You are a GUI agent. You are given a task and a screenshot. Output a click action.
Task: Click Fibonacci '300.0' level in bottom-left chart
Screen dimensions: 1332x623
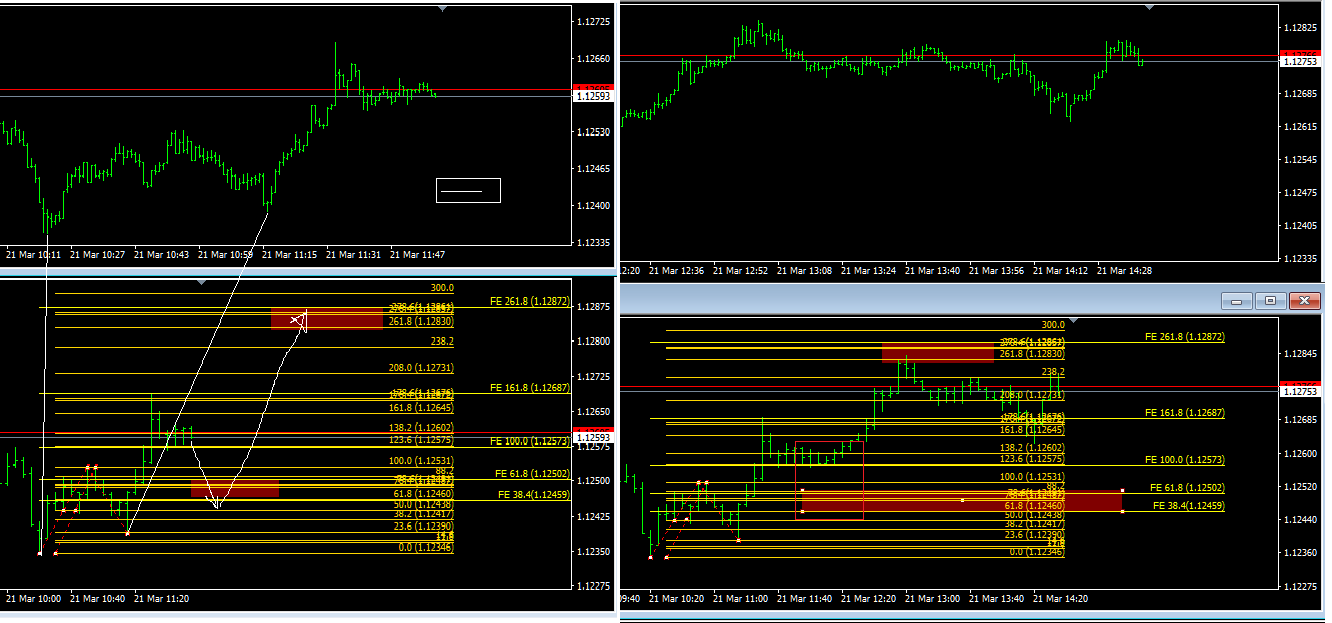442,288
